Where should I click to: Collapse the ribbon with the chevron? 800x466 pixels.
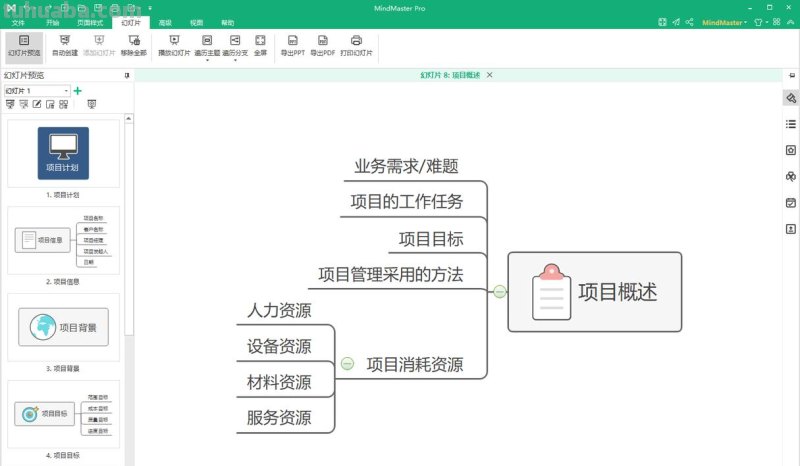[x=791, y=22]
